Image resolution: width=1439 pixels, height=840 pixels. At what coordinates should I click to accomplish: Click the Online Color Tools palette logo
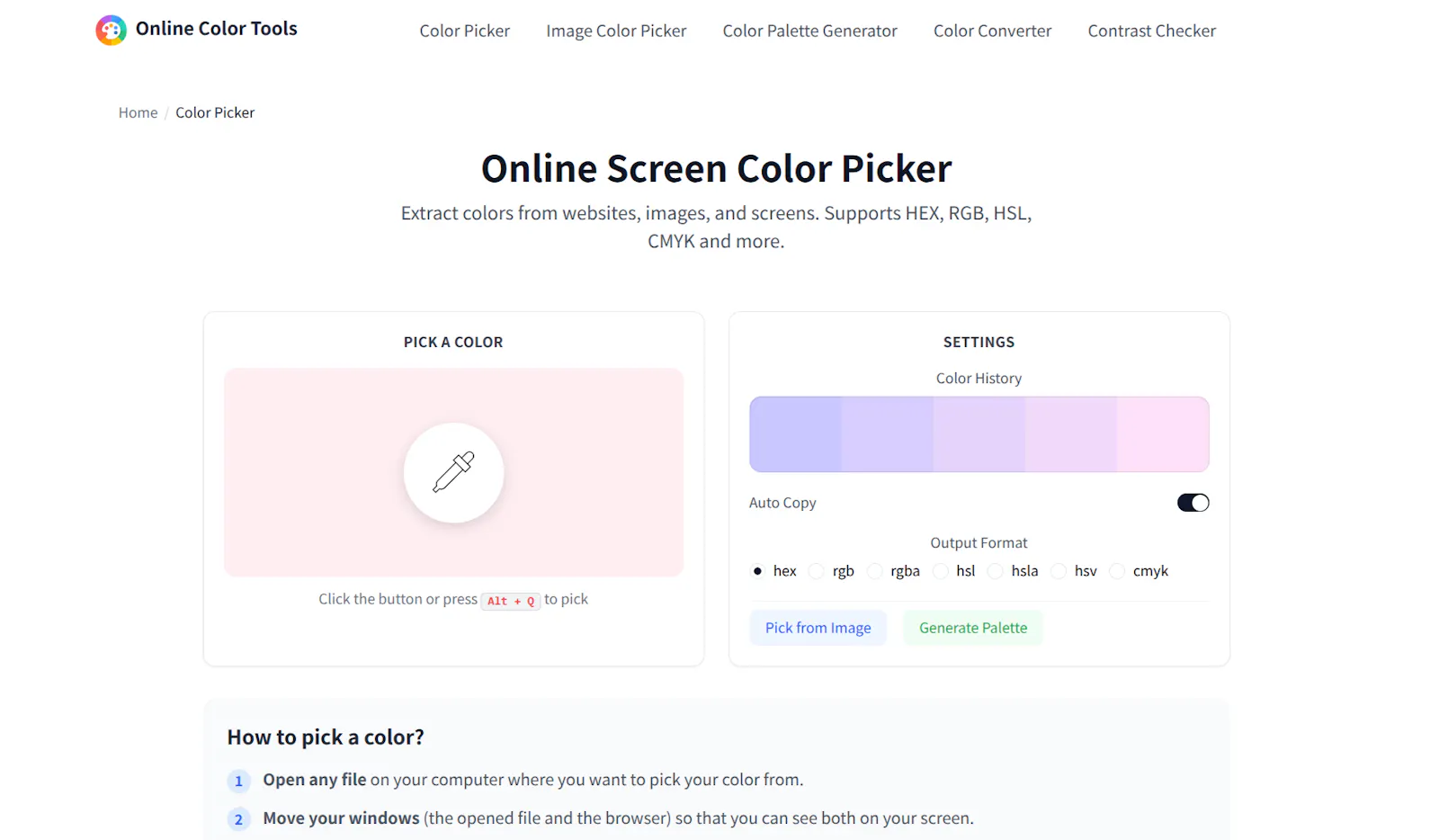tap(112, 30)
